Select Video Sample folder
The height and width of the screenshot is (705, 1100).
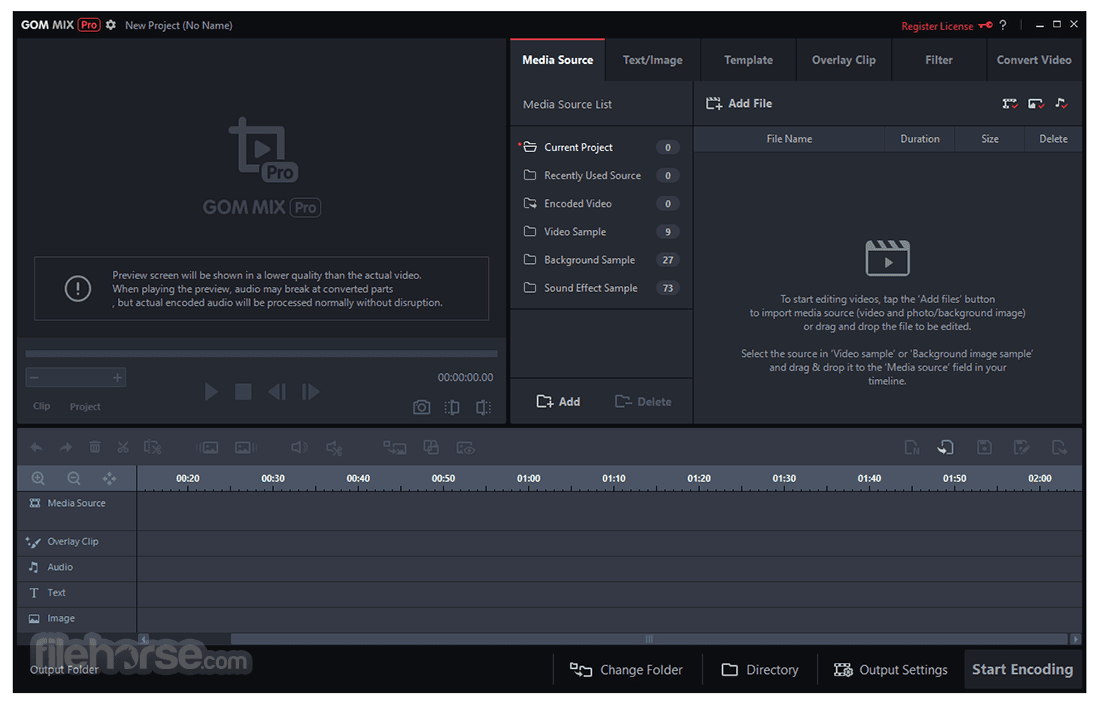point(601,231)
